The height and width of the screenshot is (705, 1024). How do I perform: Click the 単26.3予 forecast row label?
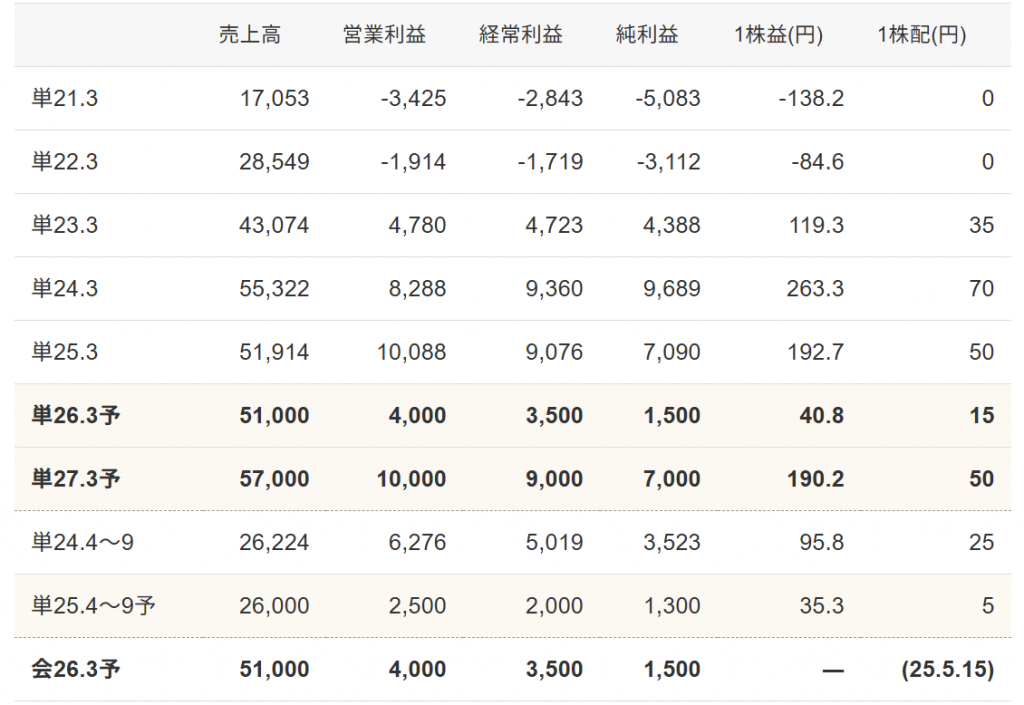[76, 416]
